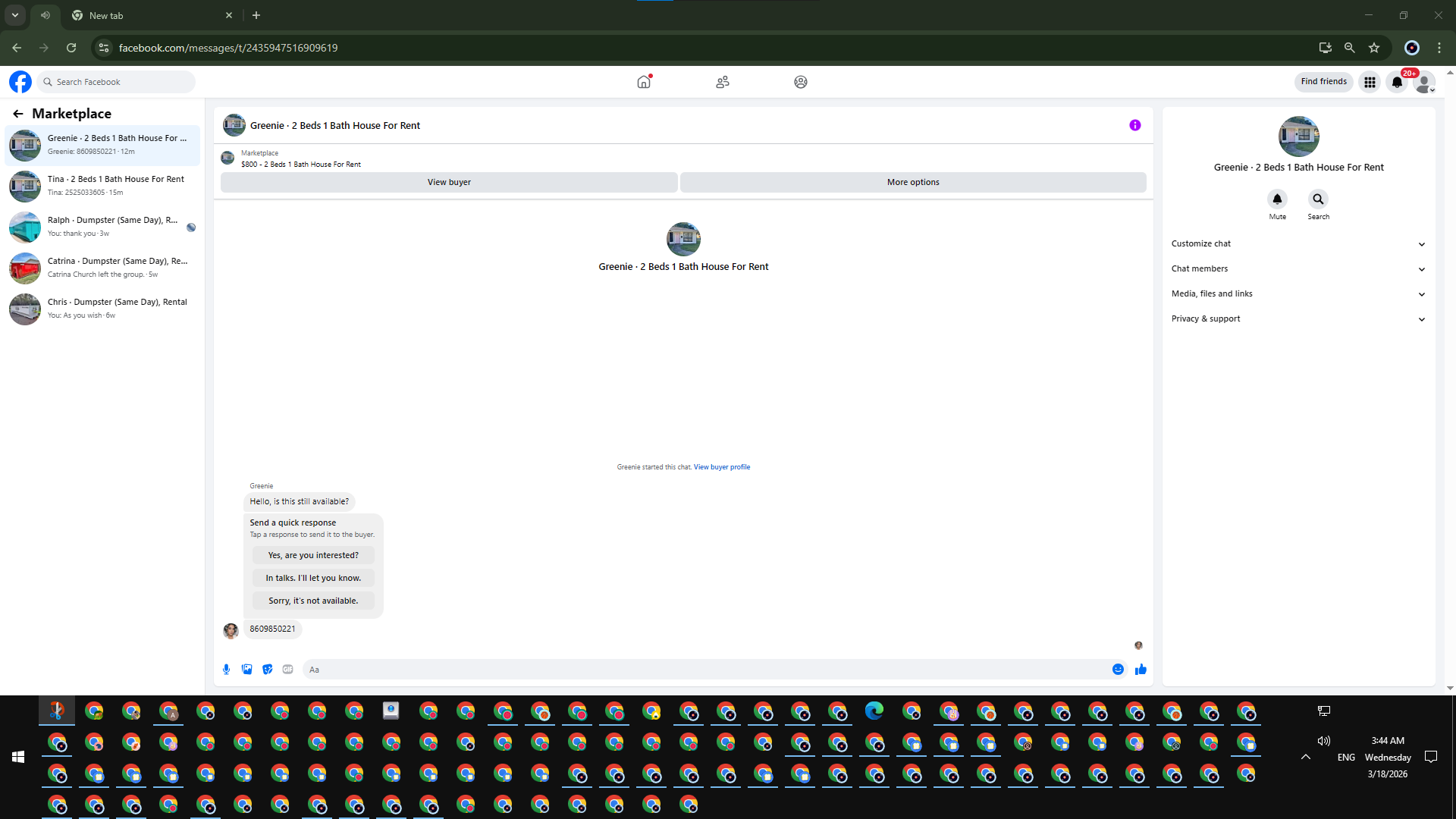Click the phone number message 8609850221
This screenshot has width=1456, height=819.
[x=273, y=629]
